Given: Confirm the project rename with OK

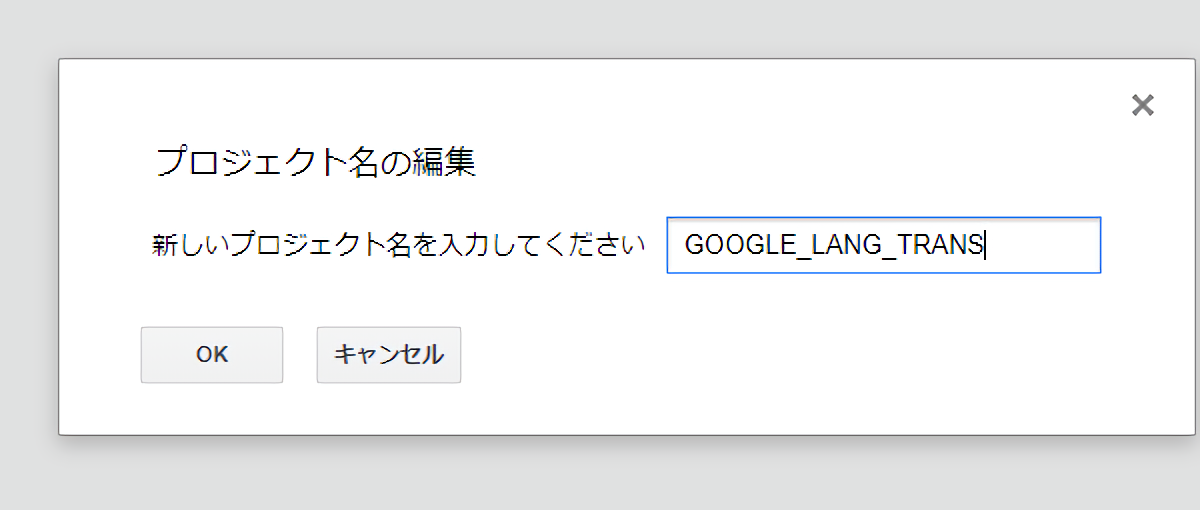Looking at the screenshot, I should [212, 355].
